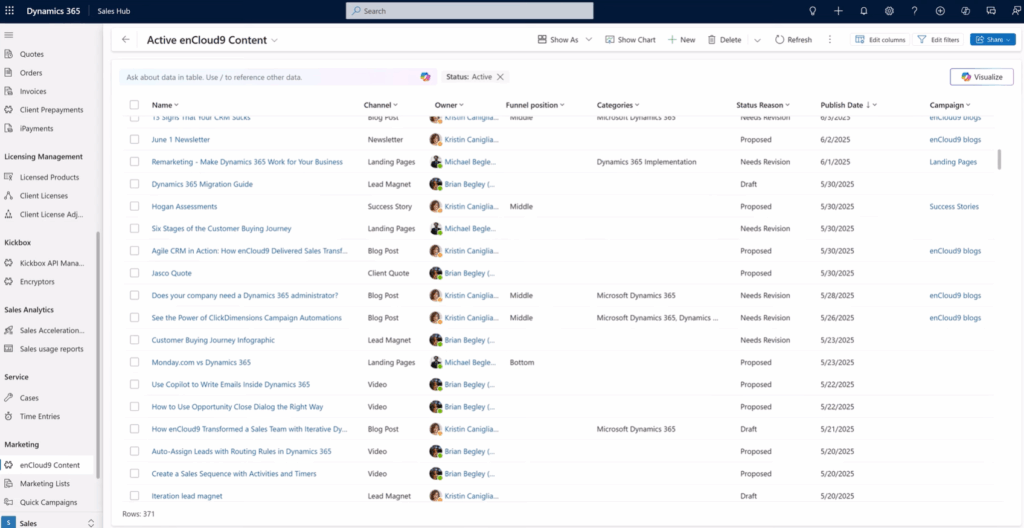Screen dimensions: 1024x528
Task: Click the Refresh command
Action: pos(793,40)
